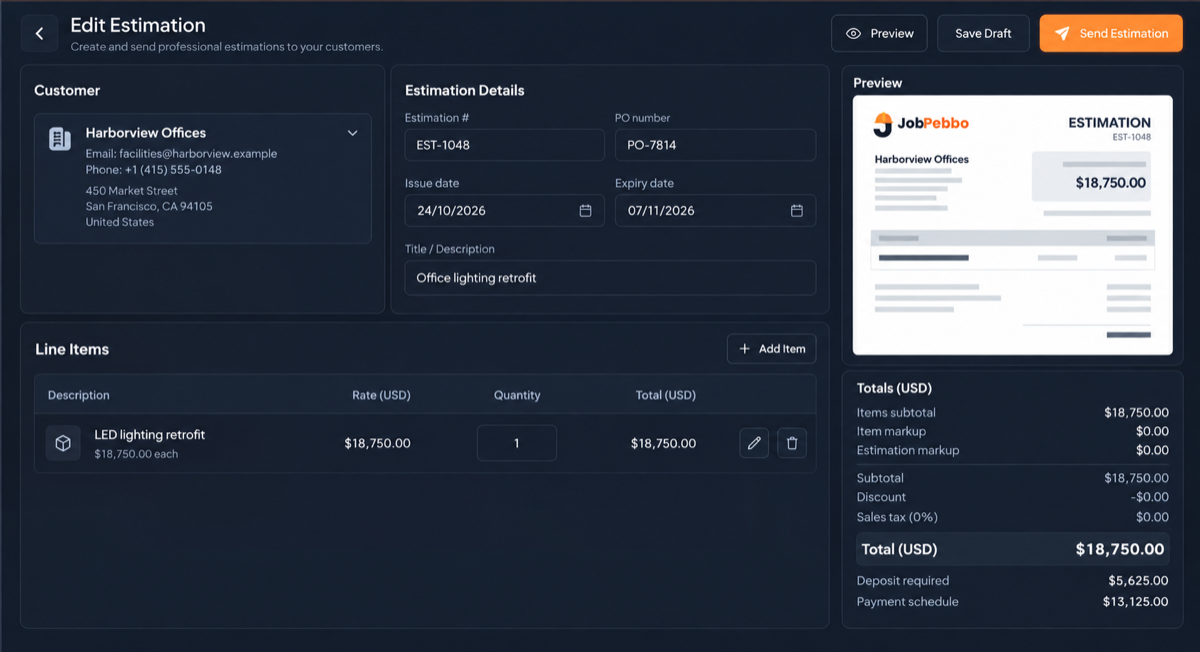1200x652 pixels.
Task: Focus the Issue date field 24/10/2026
Action: (x=504, y=210)
